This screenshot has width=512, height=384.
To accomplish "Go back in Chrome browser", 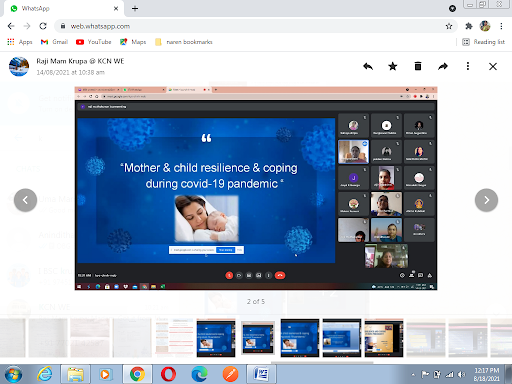I will pyautogui.click(x=11, y=26).
